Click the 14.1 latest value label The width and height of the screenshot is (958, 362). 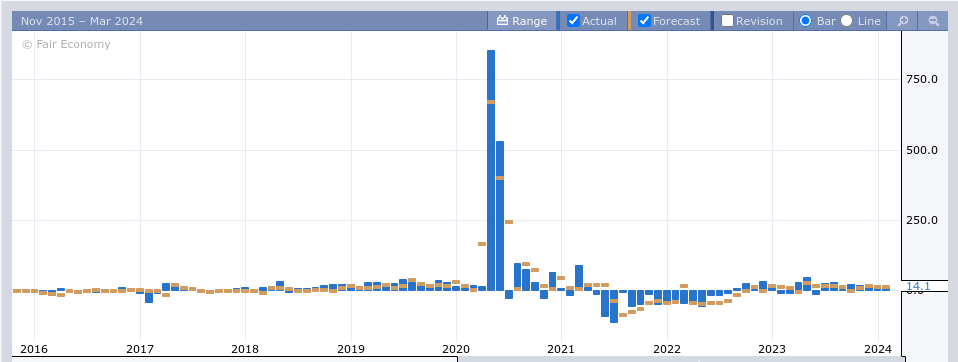(x=918, y=286)
